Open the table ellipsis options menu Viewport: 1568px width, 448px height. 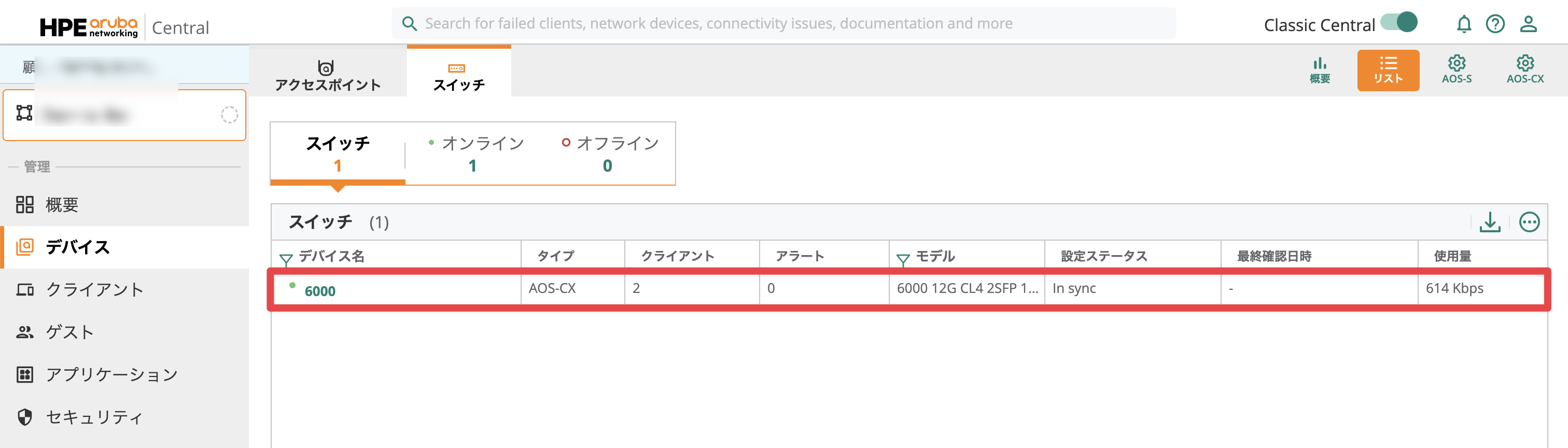[1529, 222]
